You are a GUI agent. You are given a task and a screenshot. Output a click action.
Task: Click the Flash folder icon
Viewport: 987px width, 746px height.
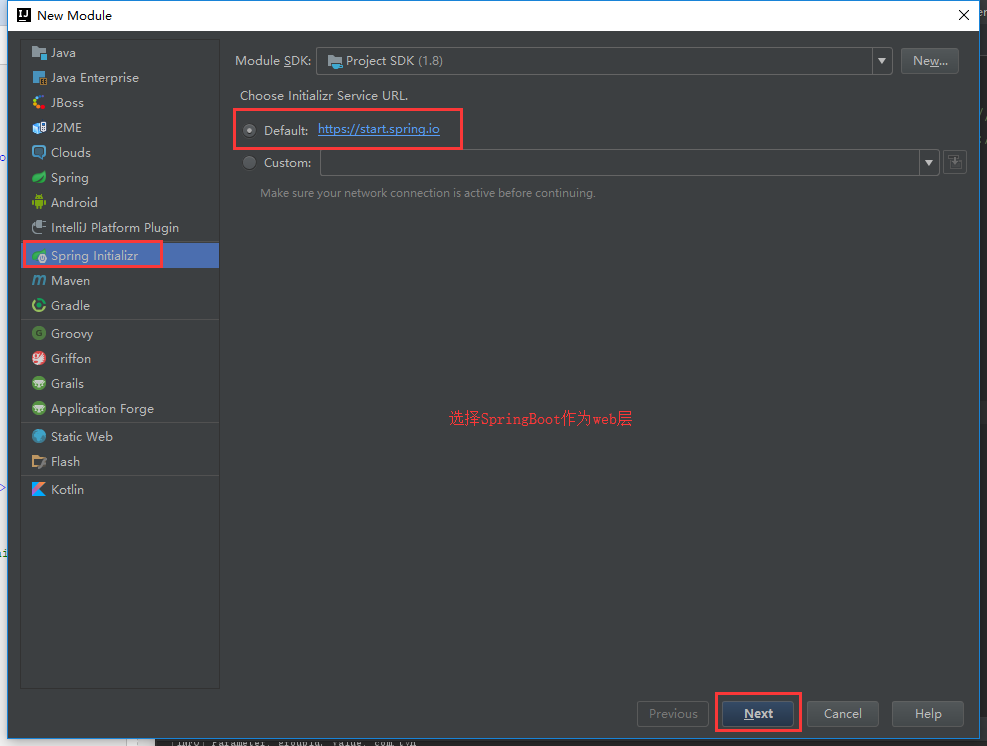(x=39, y=461)
